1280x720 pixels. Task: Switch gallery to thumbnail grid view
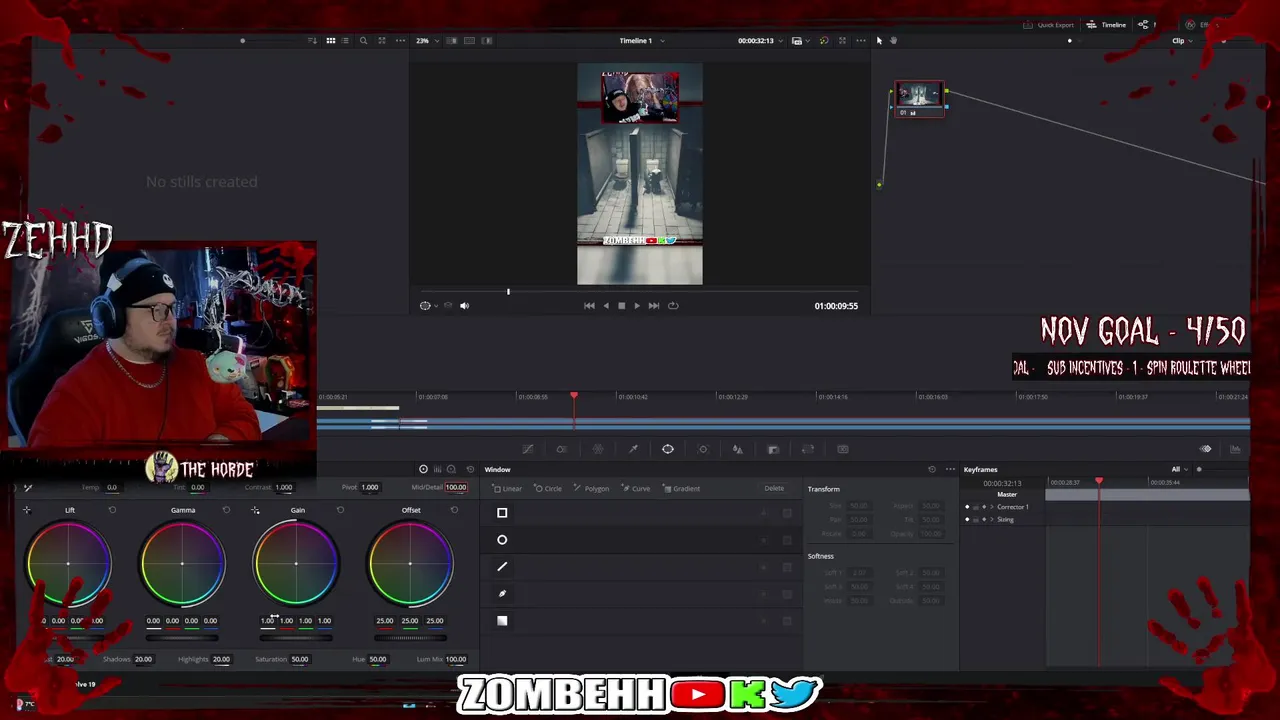coord(331,41)
